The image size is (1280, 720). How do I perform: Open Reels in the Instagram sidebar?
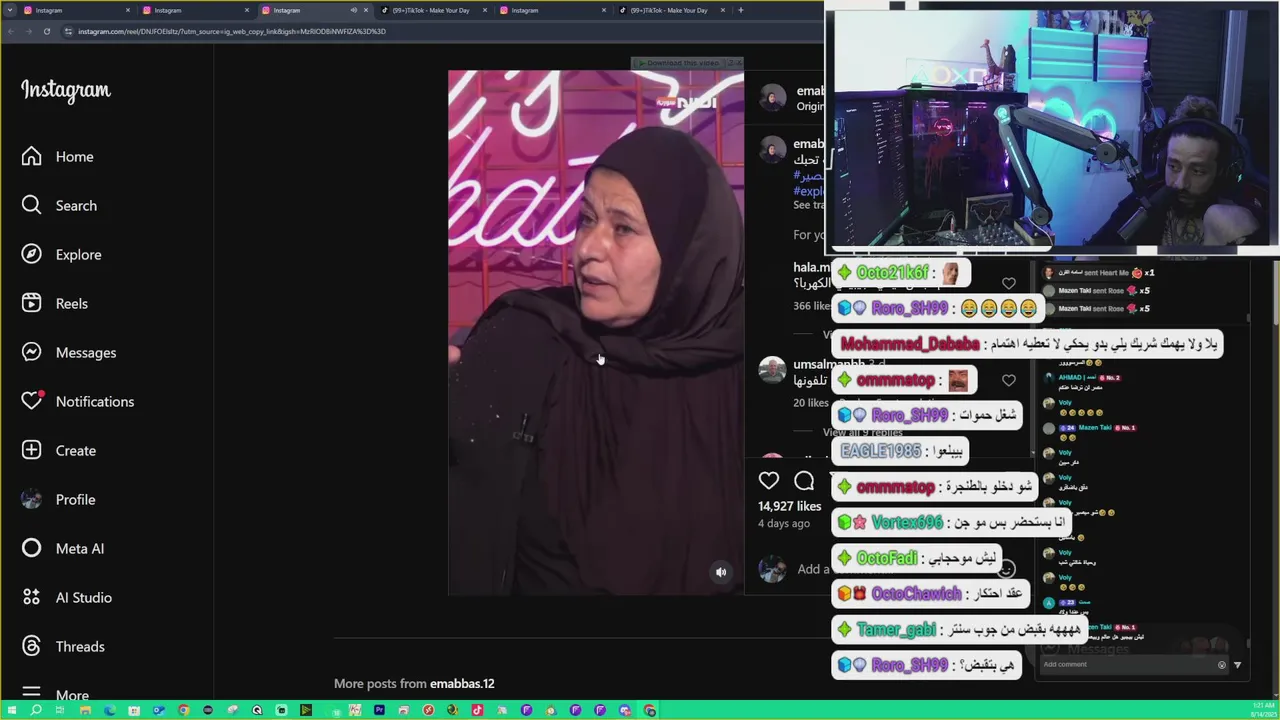tap(55, 304)
